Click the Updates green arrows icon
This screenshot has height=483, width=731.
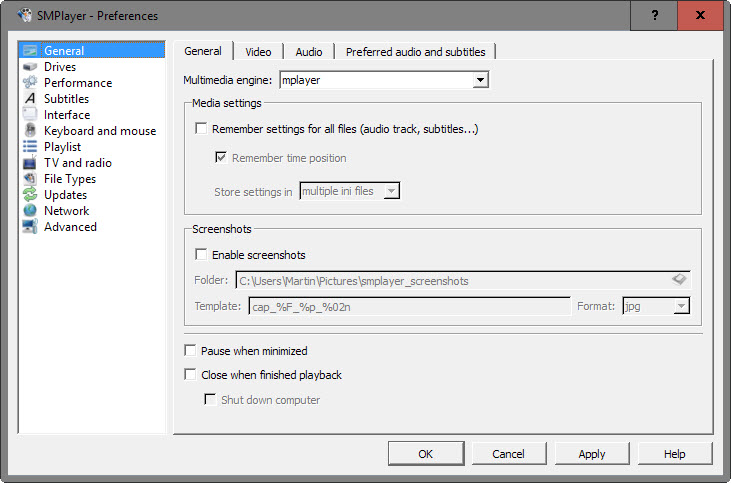30,194
